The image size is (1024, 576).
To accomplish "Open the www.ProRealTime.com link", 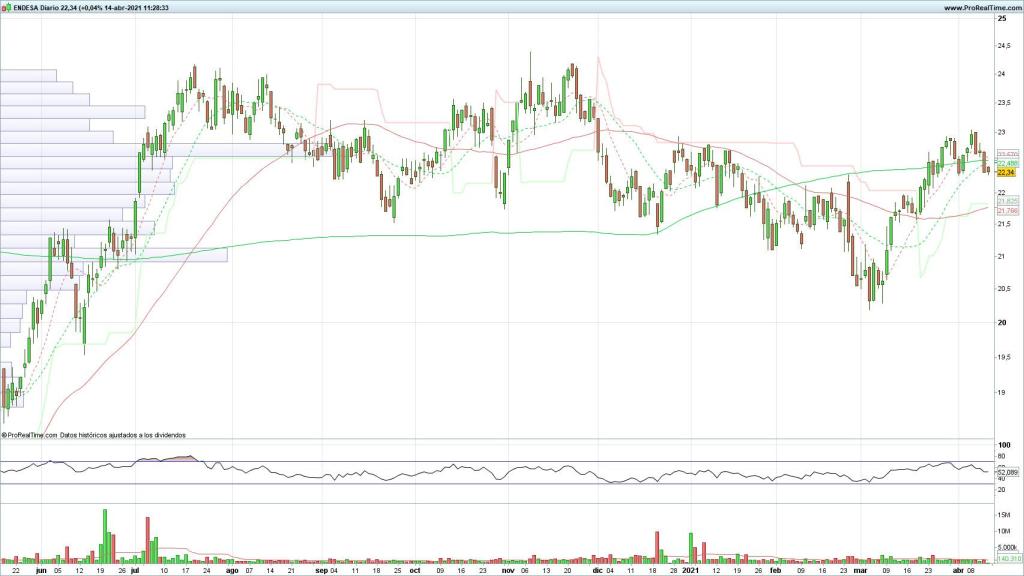I will click(980, 7).
